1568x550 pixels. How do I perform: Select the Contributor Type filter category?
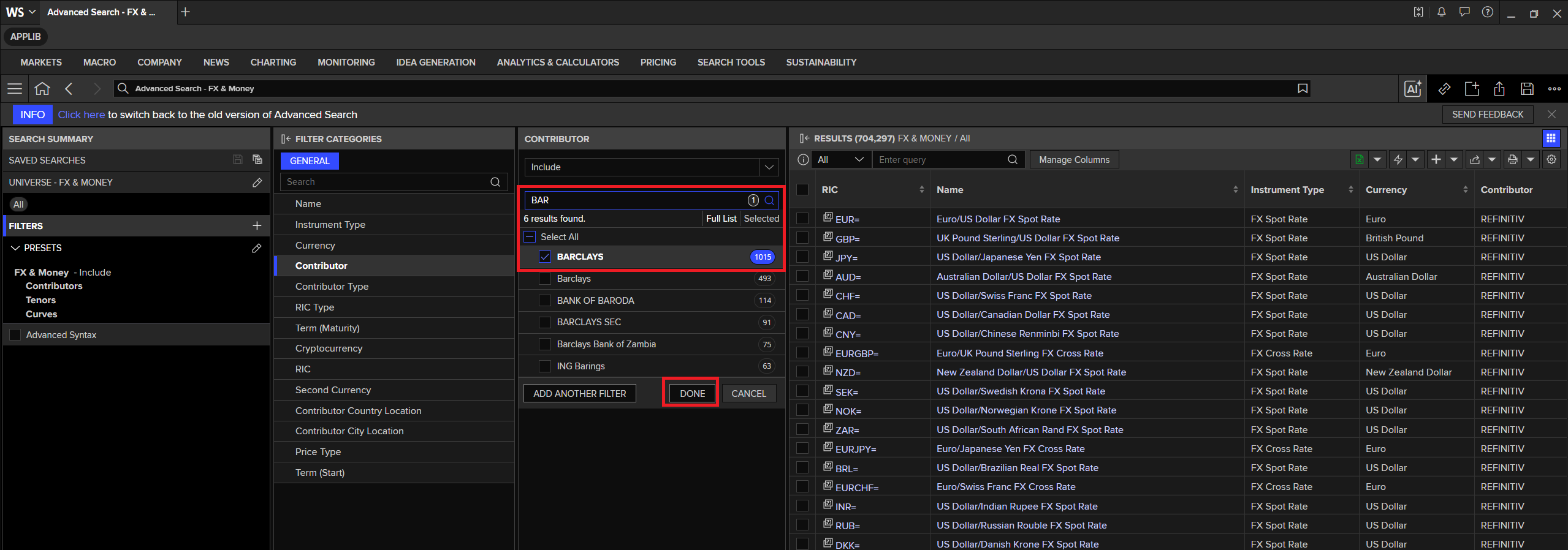click(394, 287)
